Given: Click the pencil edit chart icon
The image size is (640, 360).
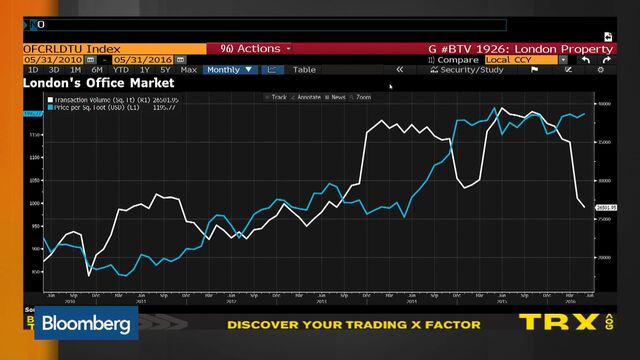Looking at the screenshot, I should (x=568, y=70).
